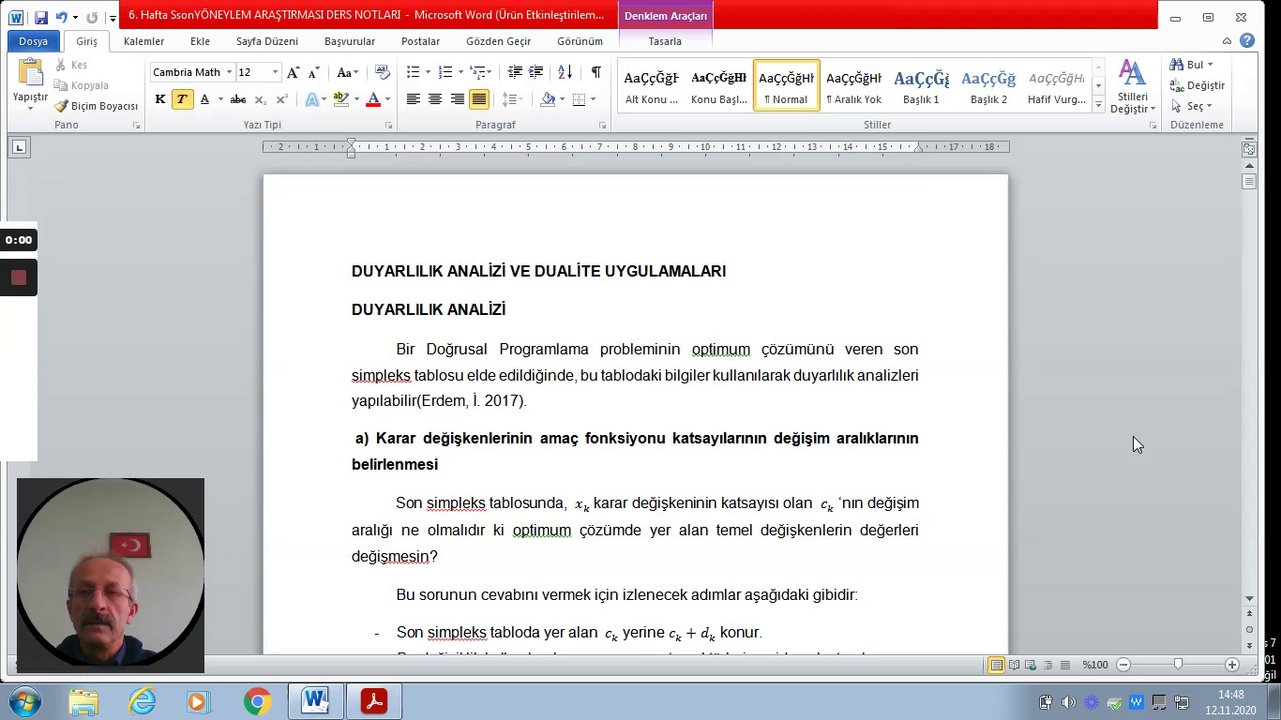Toggle italic (T) formatting
The height and width of the screenshot is (720, 1281).
tap(182, 99)
